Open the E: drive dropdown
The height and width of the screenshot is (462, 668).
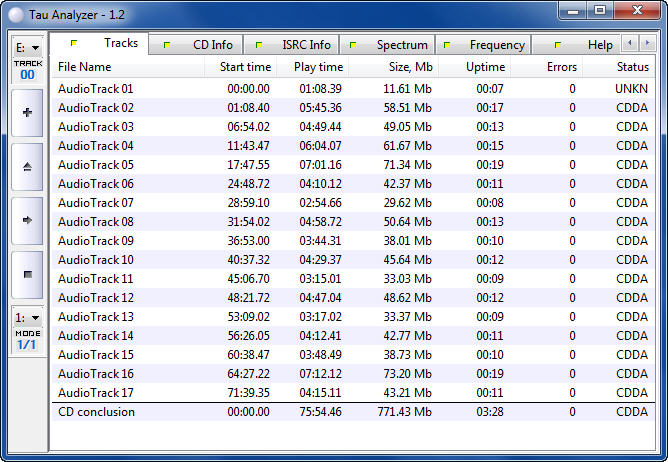(x=27, y=47)
